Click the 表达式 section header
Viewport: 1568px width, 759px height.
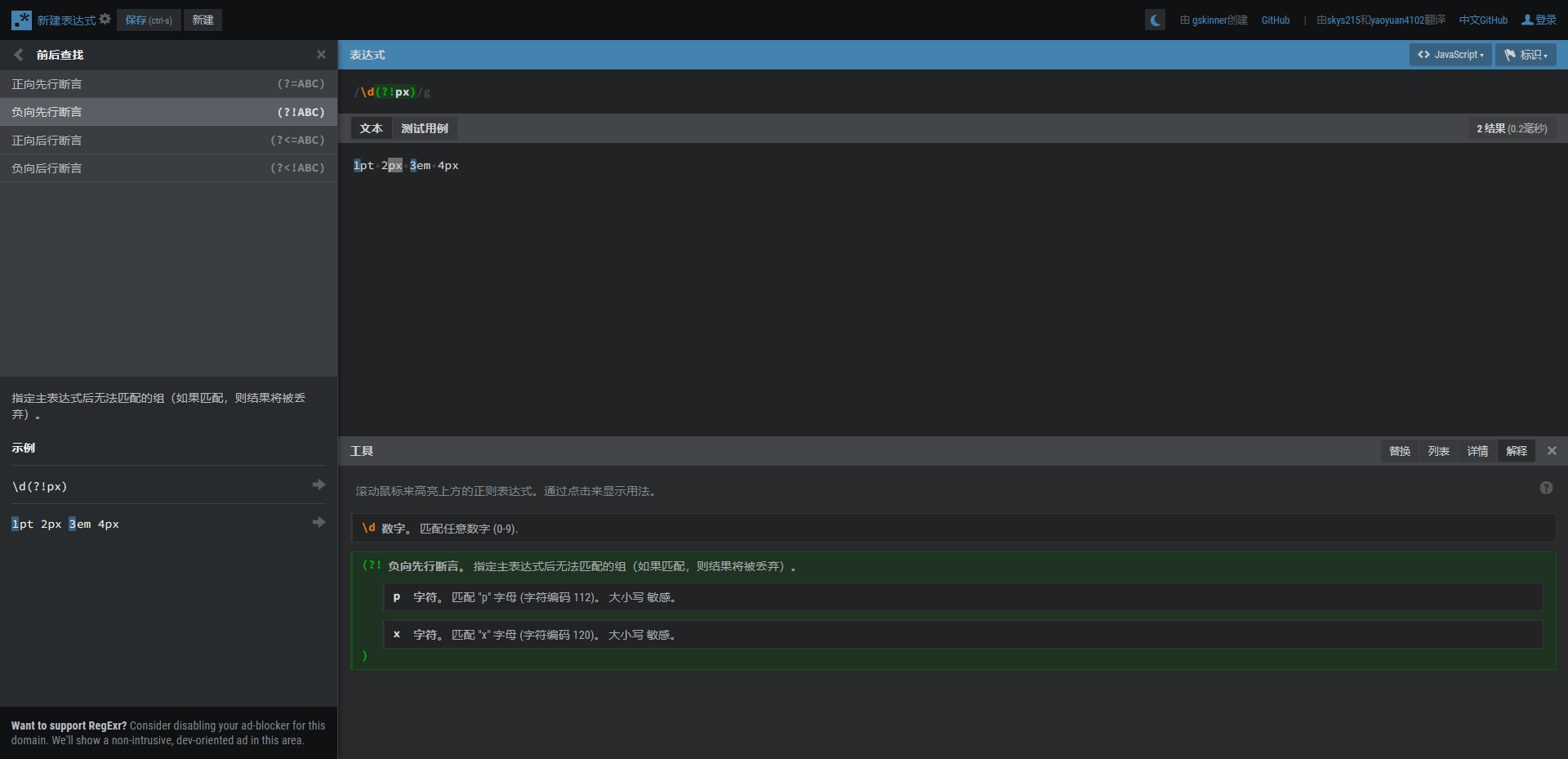(x=367, y=55)
